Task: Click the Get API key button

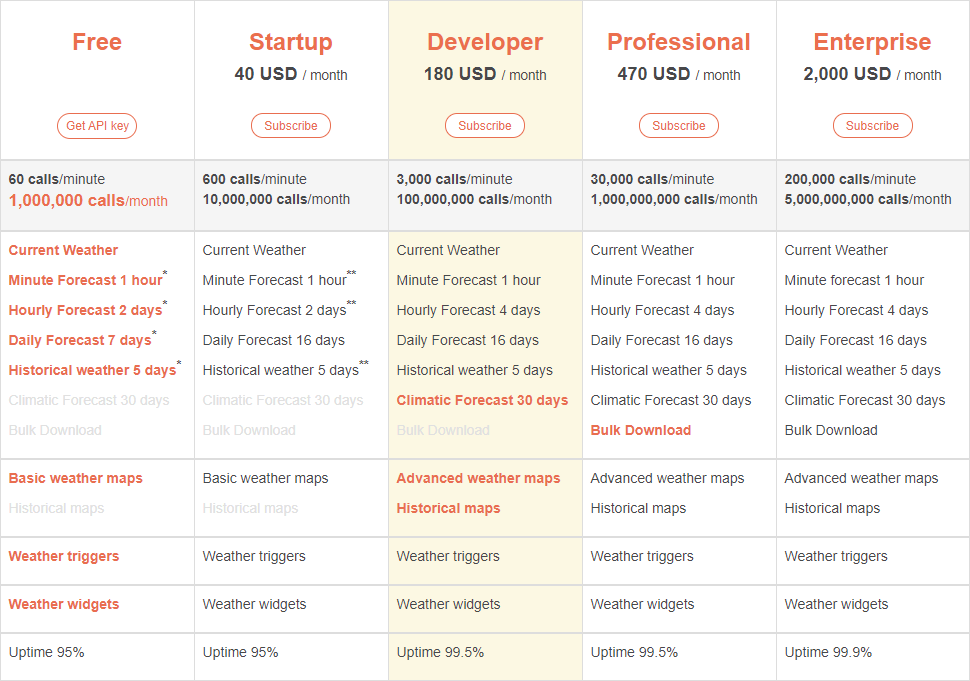Action: pos(97,126)
